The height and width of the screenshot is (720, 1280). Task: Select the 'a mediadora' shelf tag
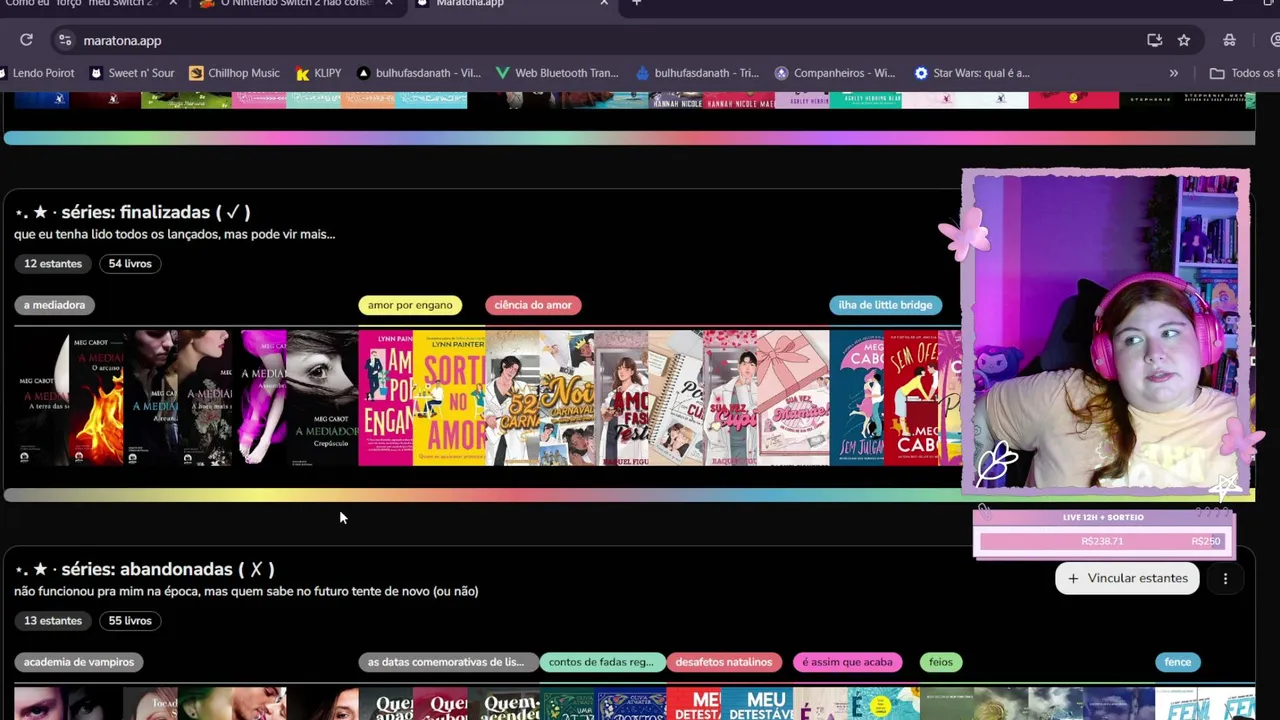54,305
